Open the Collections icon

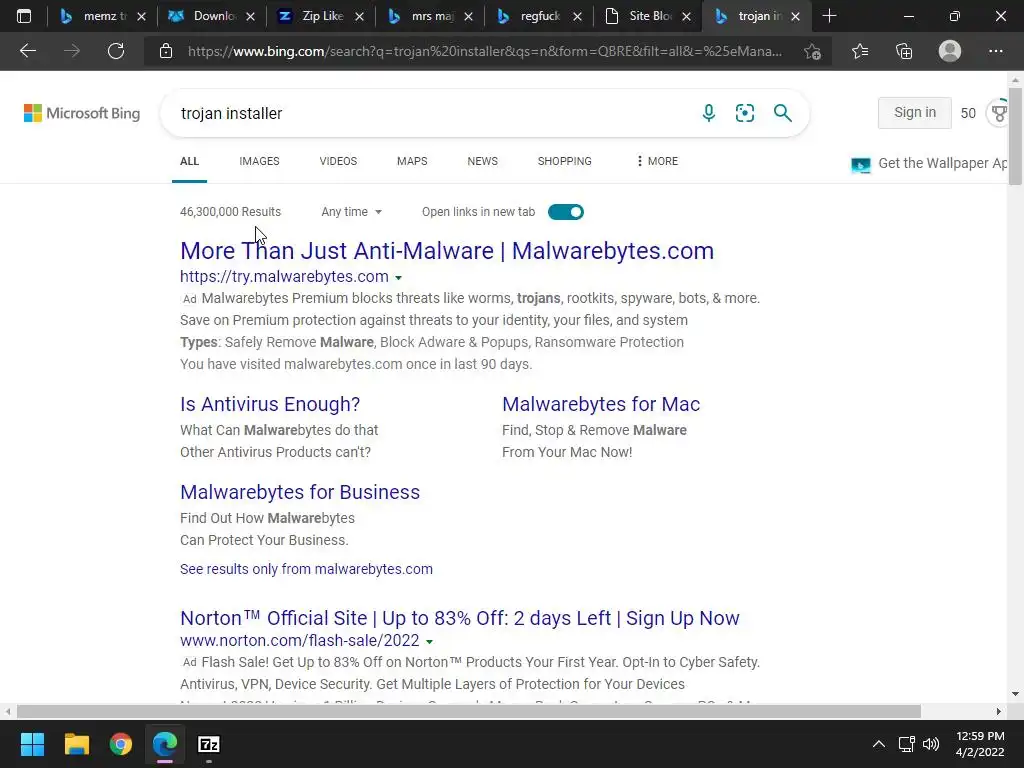tap(904, 51)
